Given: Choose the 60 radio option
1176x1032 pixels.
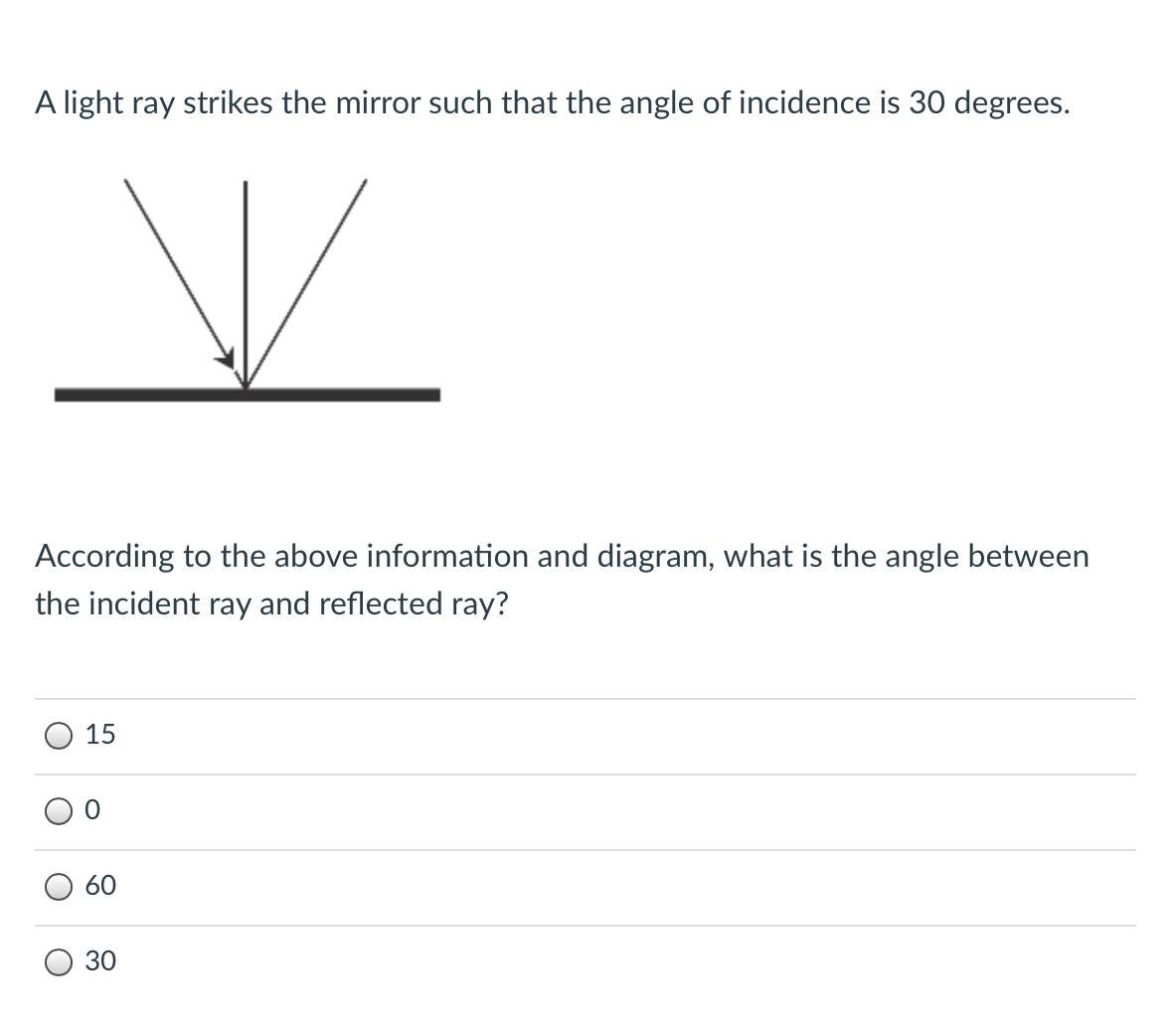Looking at the screenshot, I should coord(59,887).
